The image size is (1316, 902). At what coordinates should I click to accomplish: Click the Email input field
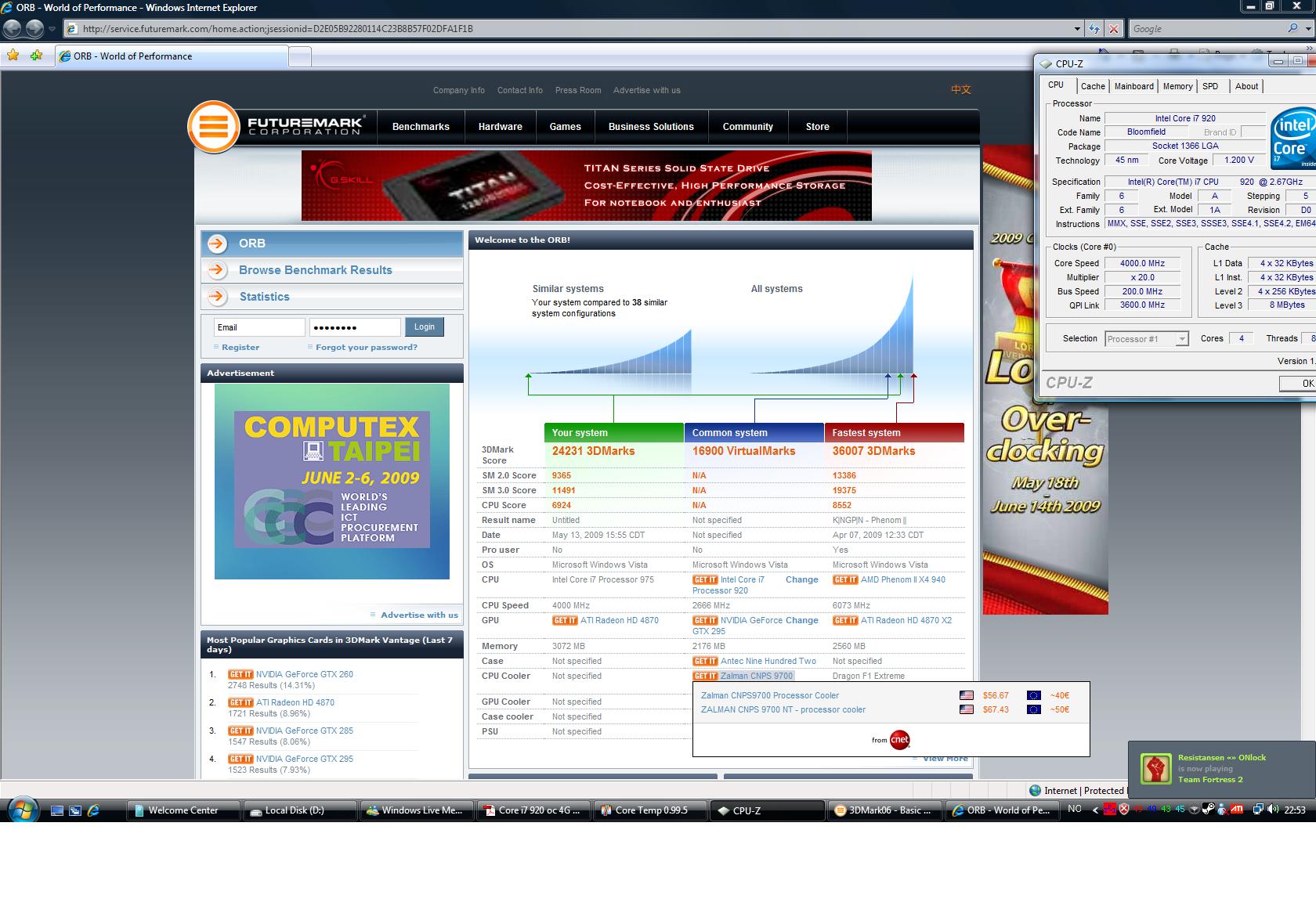coord(259,327)
